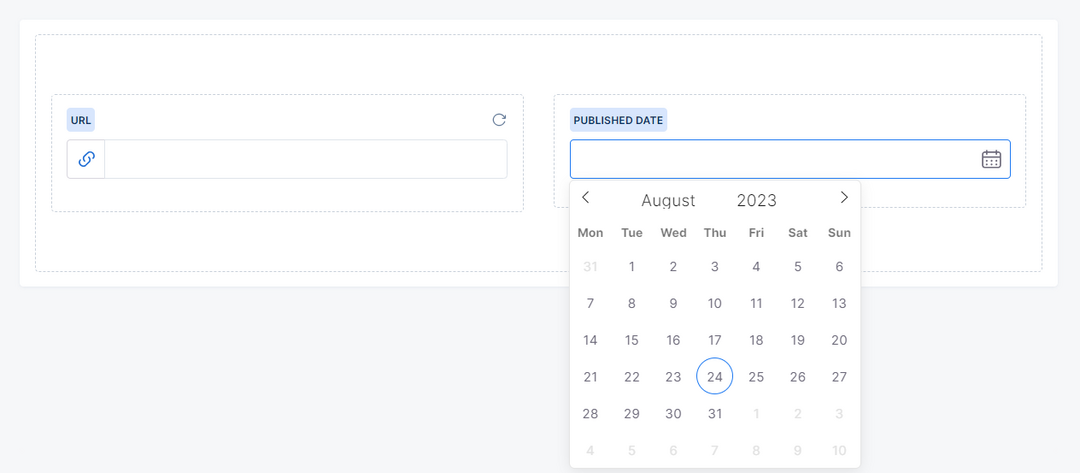Open calendar via the date field icon

[991, 159]
